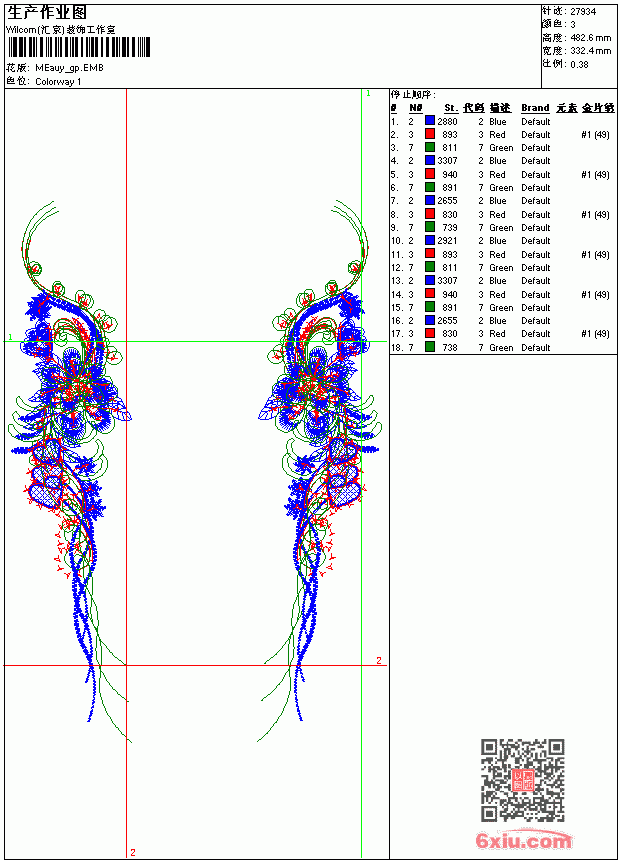The image size is (620, 860).
Task: Click the sequin entry #1 (49) in row 2
Action: [x=595, y=134]
